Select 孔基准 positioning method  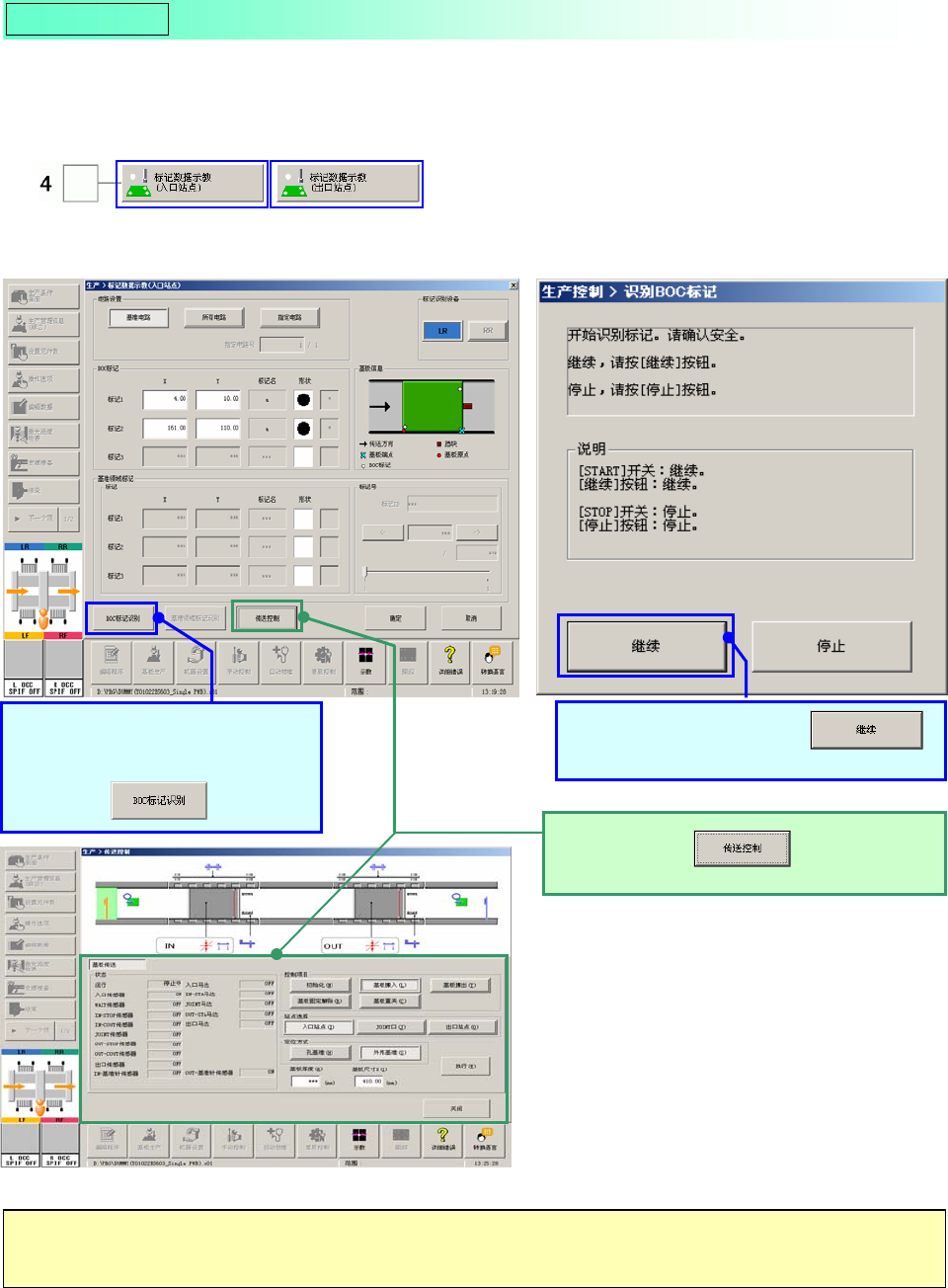pos(320,1053)
